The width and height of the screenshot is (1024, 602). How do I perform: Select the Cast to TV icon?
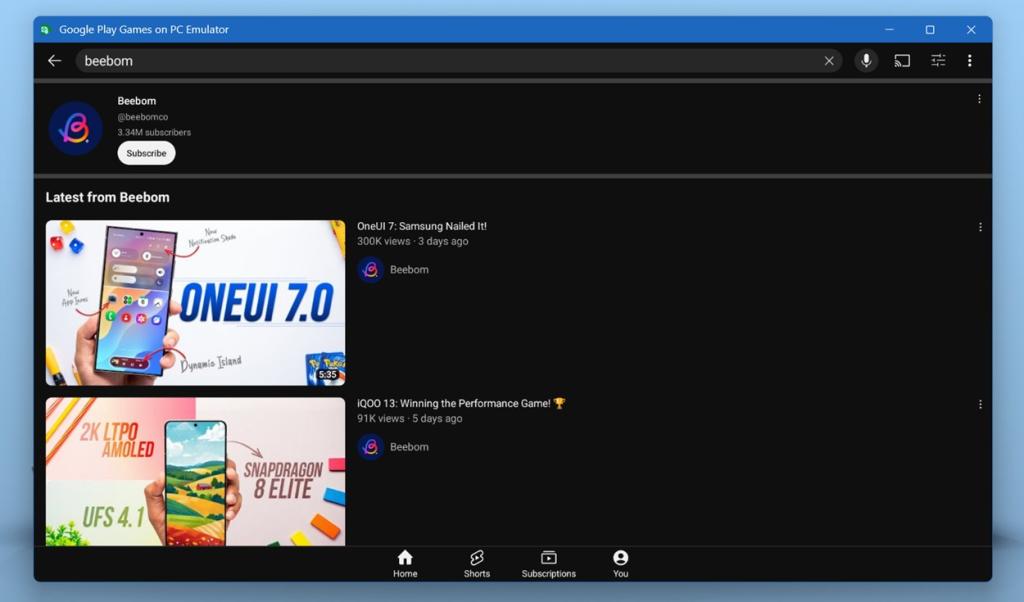pos(901,60)
